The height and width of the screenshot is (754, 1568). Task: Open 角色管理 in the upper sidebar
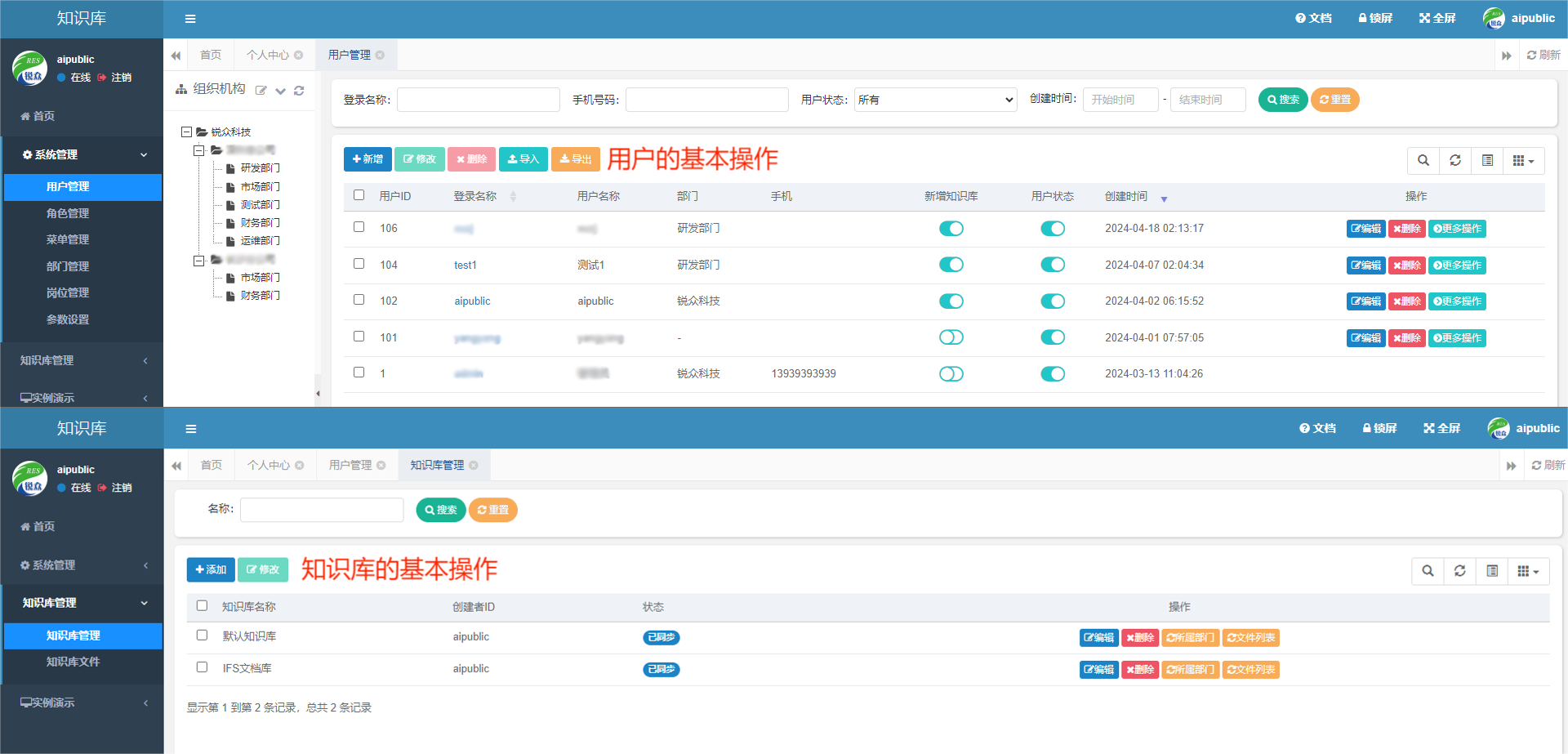pos(68,213)
